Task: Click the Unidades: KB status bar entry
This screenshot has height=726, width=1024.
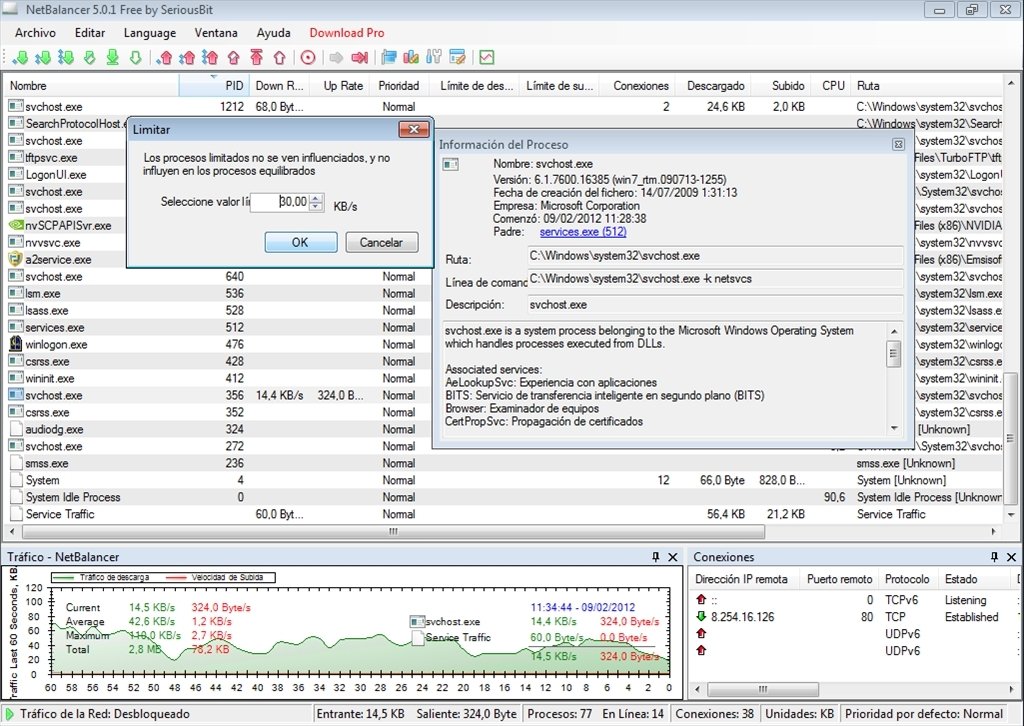Action: pos(799,714)
